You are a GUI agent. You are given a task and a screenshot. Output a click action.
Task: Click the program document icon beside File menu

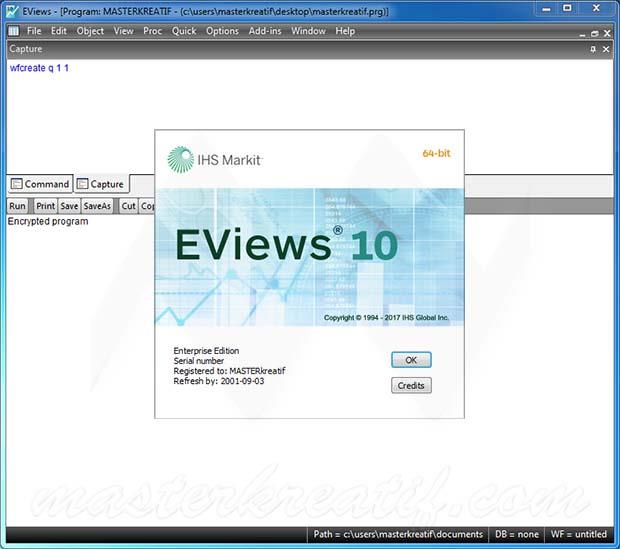coord(13,31)
